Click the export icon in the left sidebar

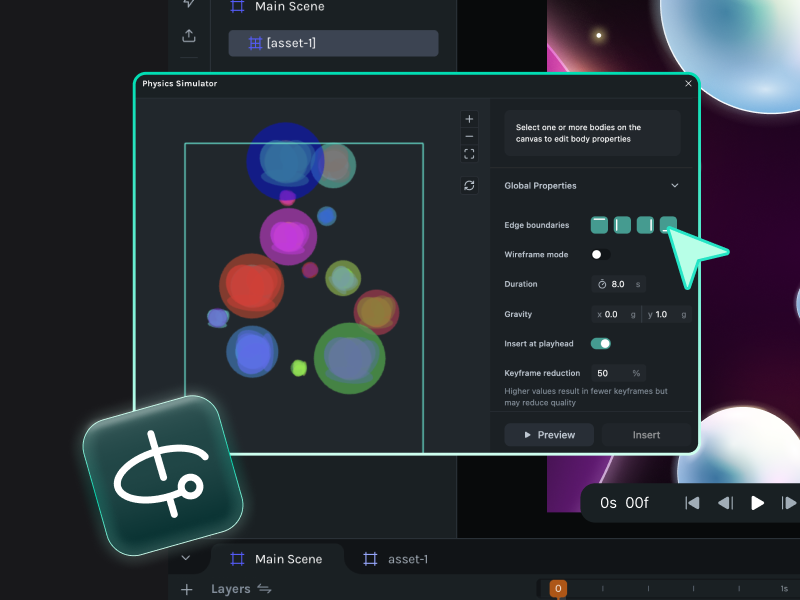click(188, 36)
